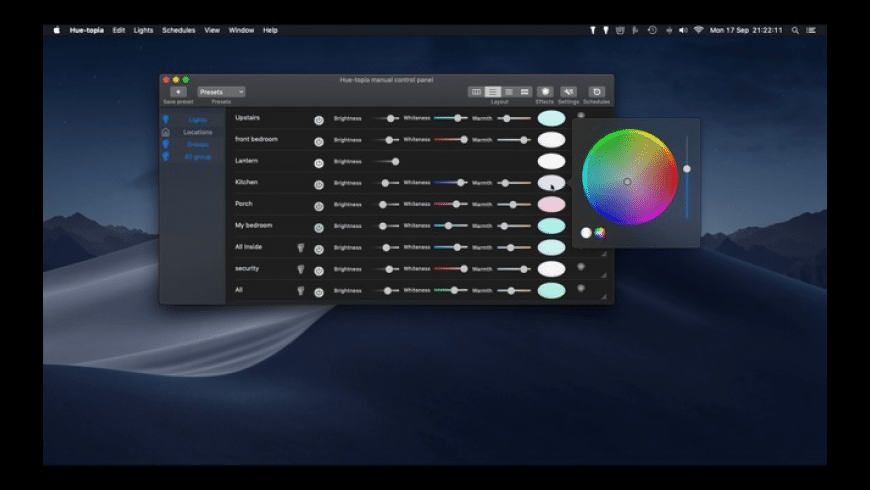Open the Upstairs color swatch

click(552, 118)
